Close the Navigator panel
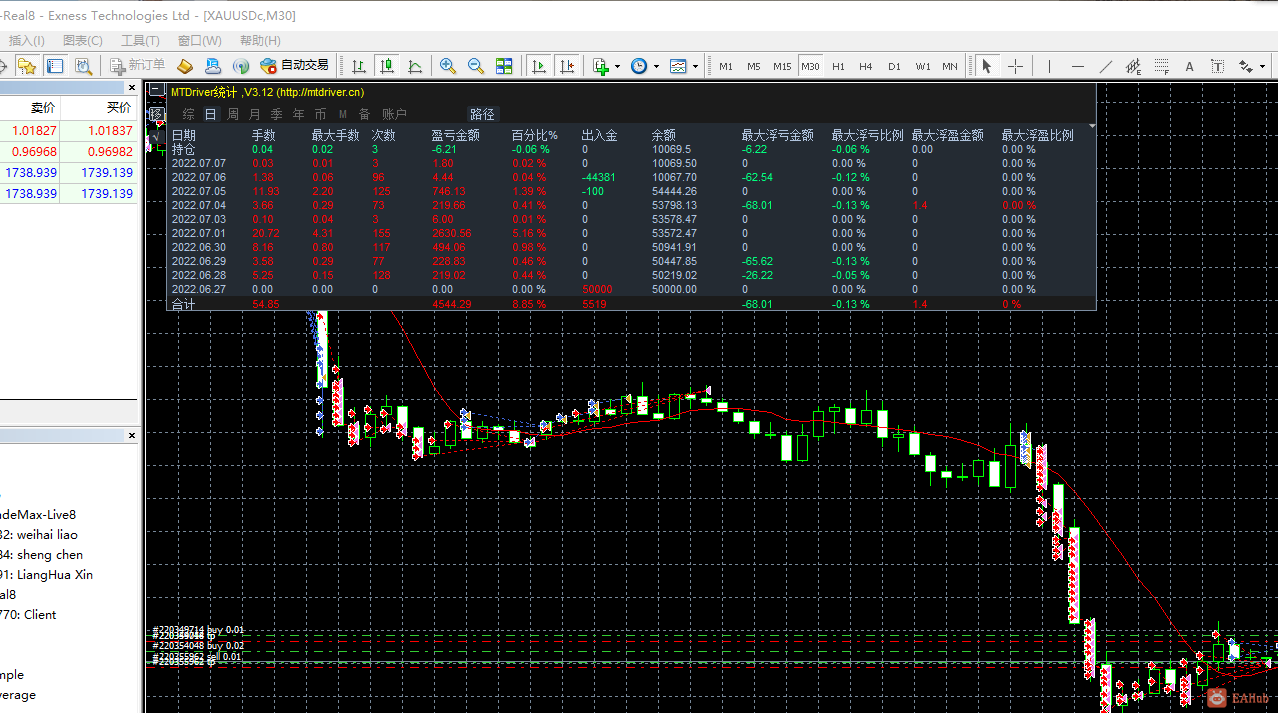Screen dimensions: 1278x713 [x=132, y=436]
